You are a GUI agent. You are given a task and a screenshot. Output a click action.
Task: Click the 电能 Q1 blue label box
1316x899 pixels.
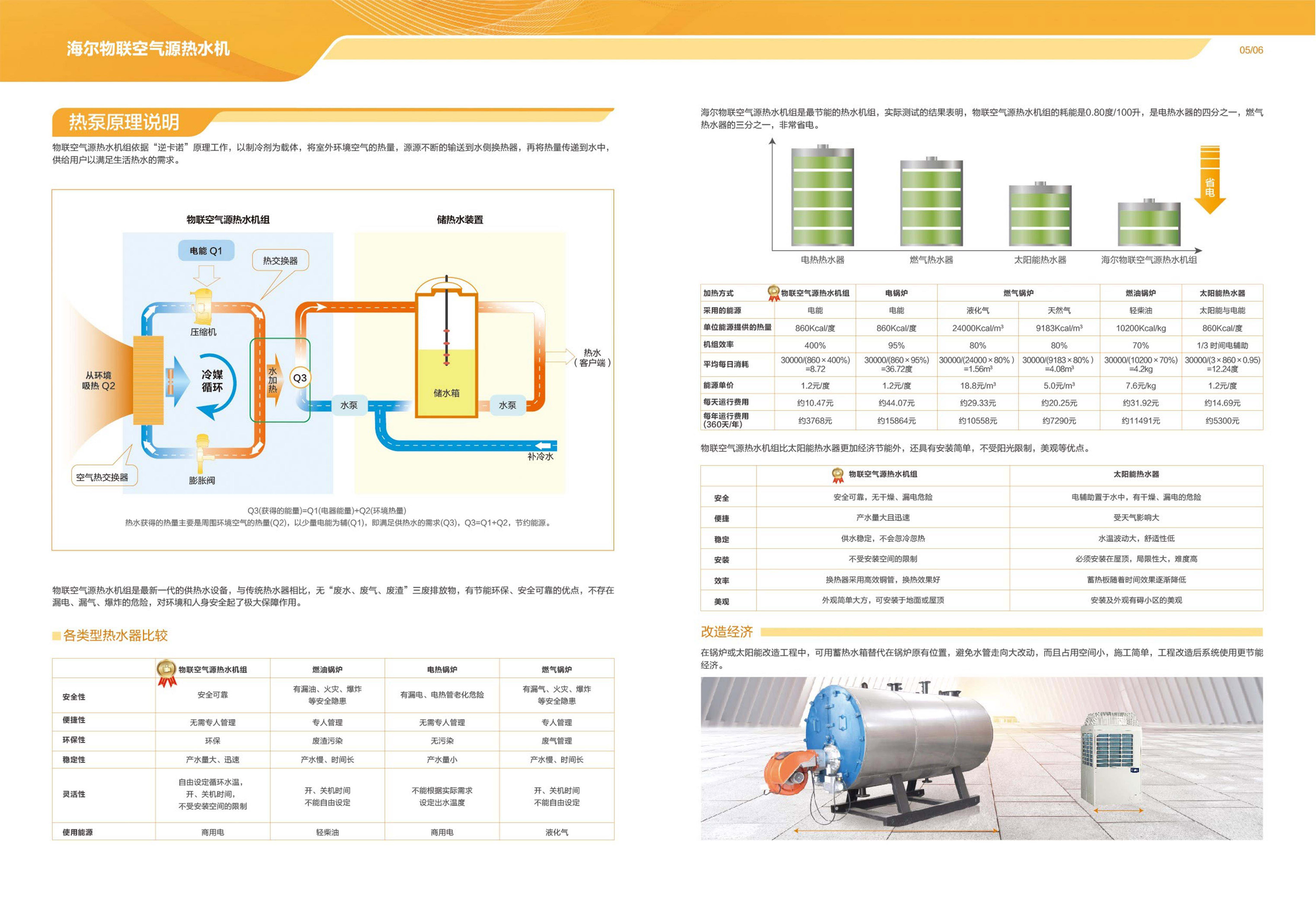point(206,250)
